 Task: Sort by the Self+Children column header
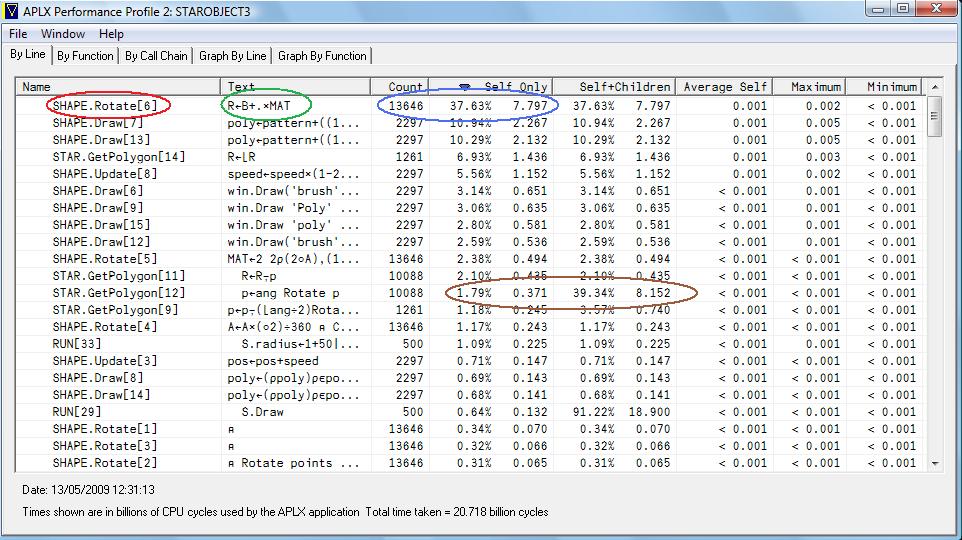tap(614, 87)
